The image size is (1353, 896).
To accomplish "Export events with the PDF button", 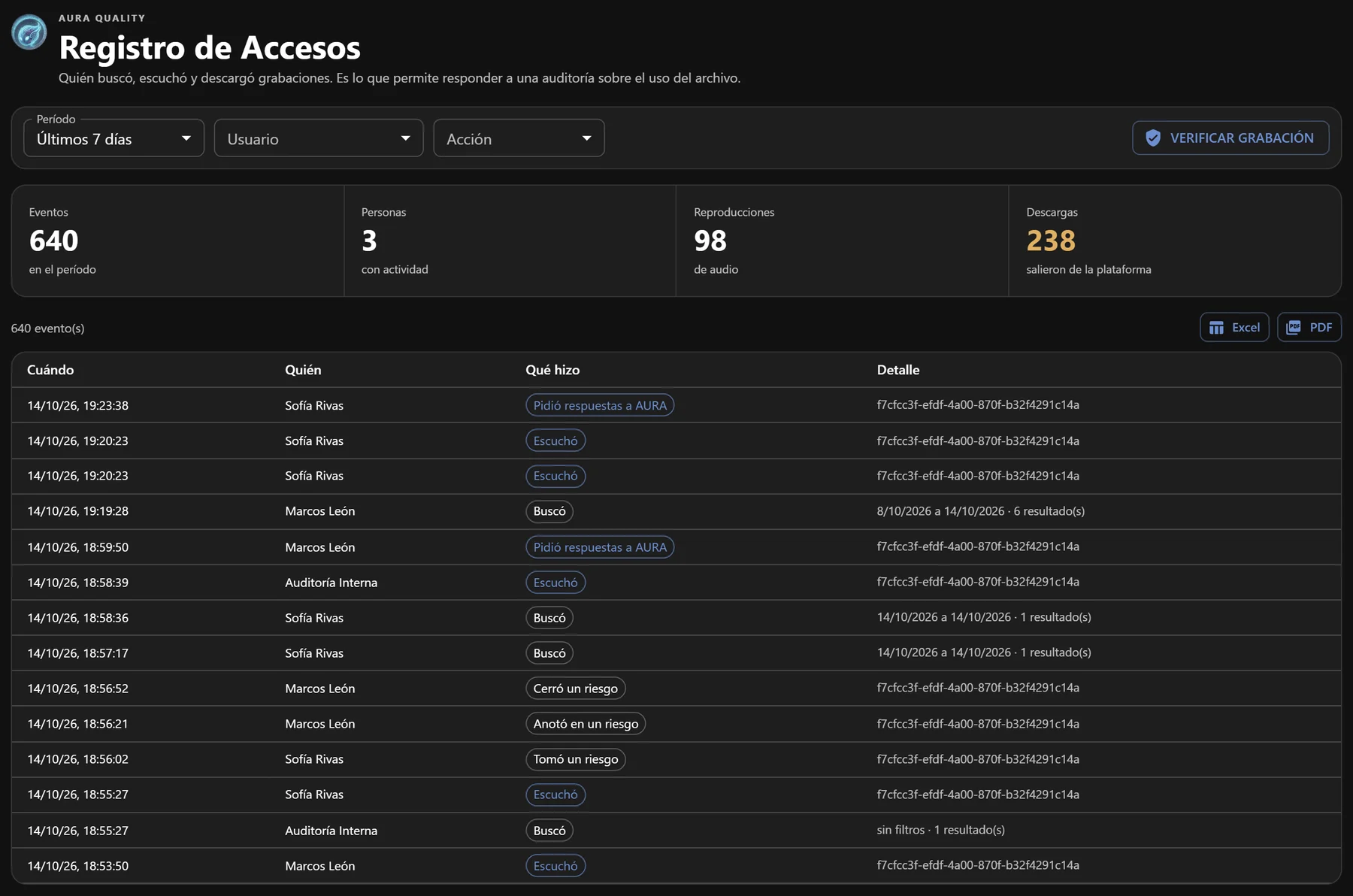I will click(x=1309, y=328).
